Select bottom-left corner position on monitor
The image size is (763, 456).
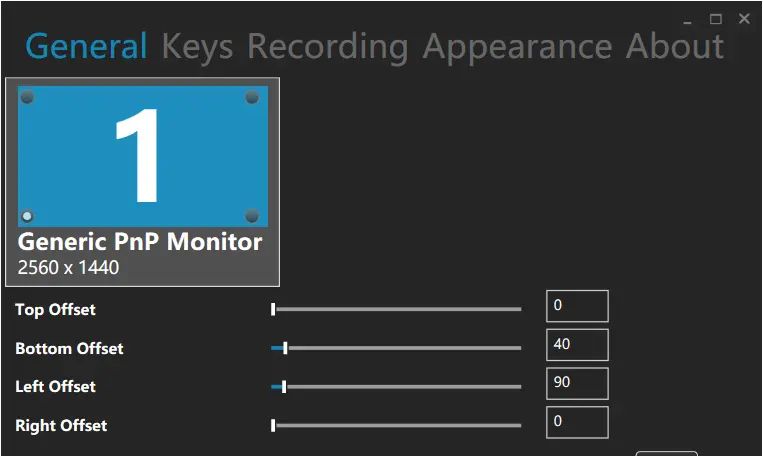pyautogui.click(x=28, y=216)
